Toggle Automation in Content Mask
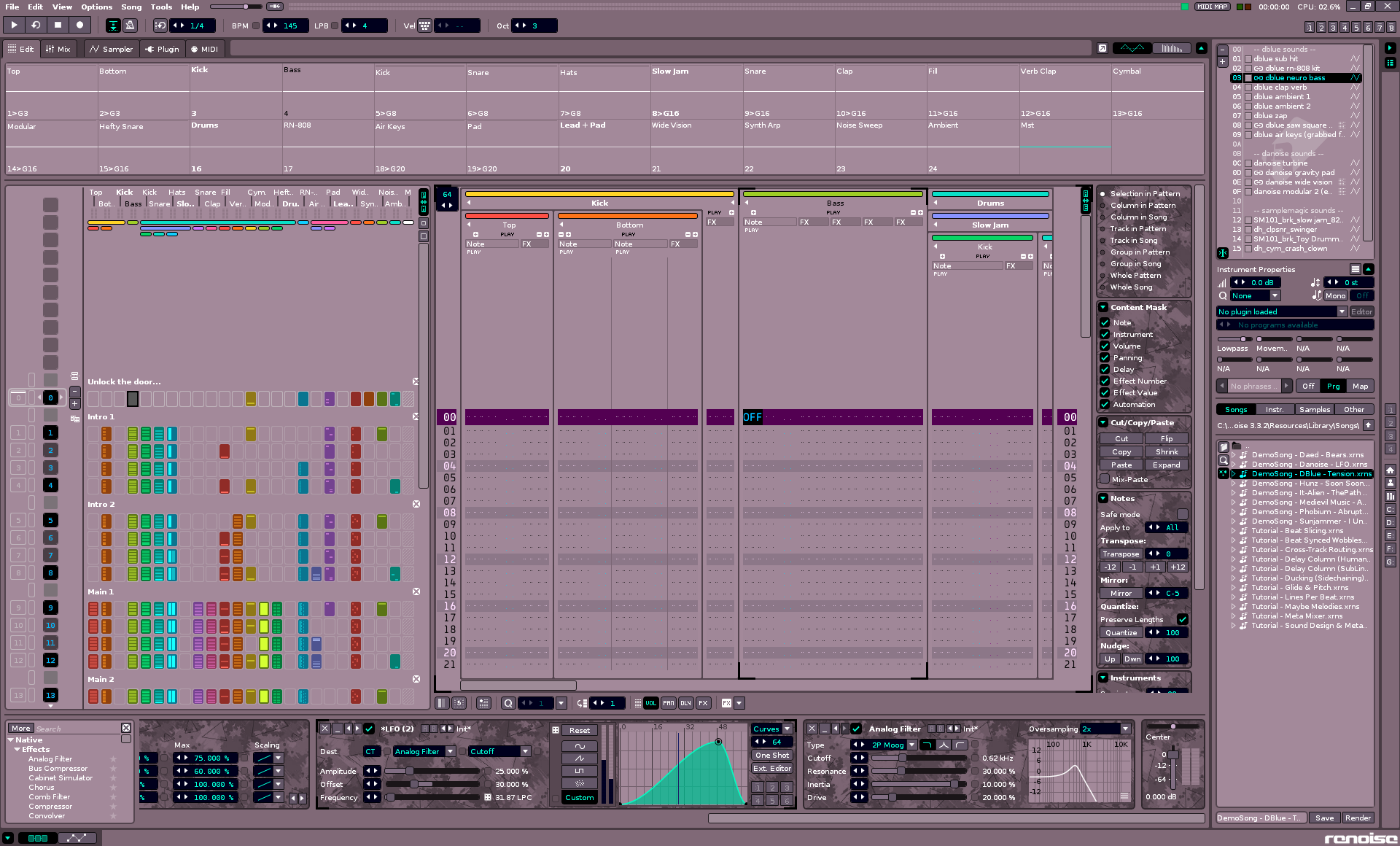Screen dimensions: 1400x846 [1105, 404]
